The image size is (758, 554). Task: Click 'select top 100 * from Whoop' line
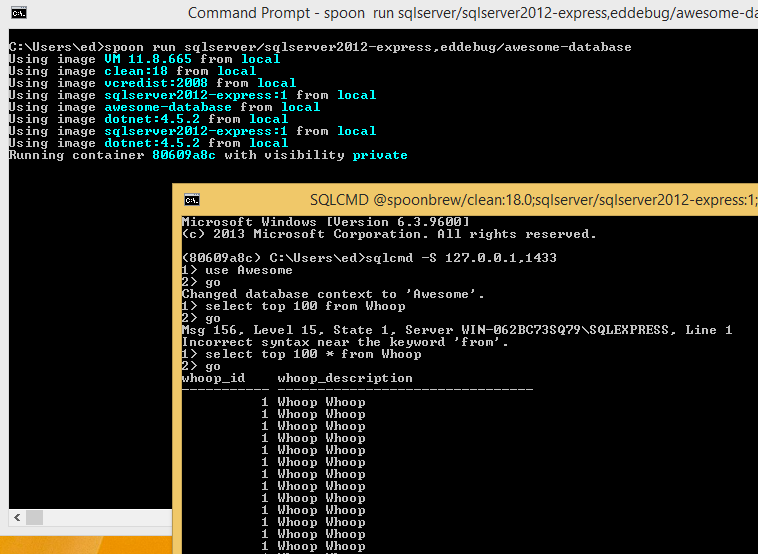pos(301,354)
